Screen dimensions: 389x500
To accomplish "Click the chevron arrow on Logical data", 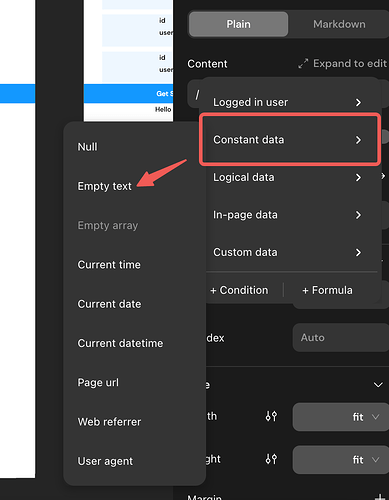I will pos(358,177).
